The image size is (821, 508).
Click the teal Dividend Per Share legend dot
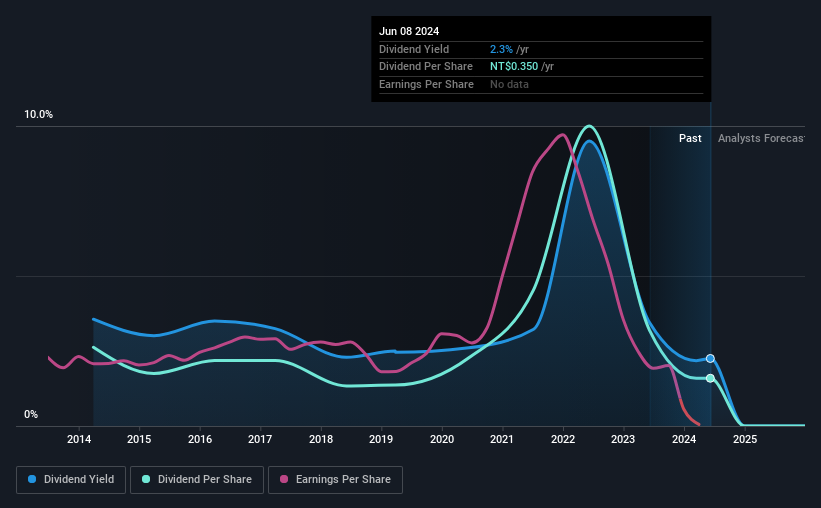(x=146, y=479)
